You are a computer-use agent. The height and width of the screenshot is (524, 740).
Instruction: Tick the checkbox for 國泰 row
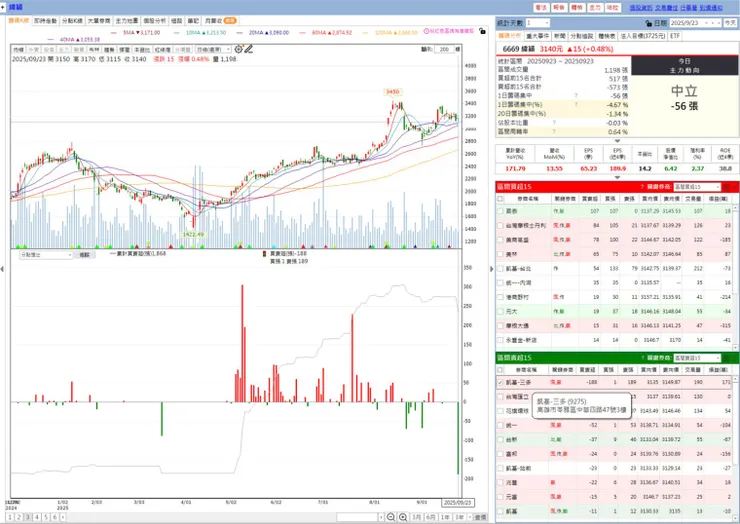tap(500, 211)
